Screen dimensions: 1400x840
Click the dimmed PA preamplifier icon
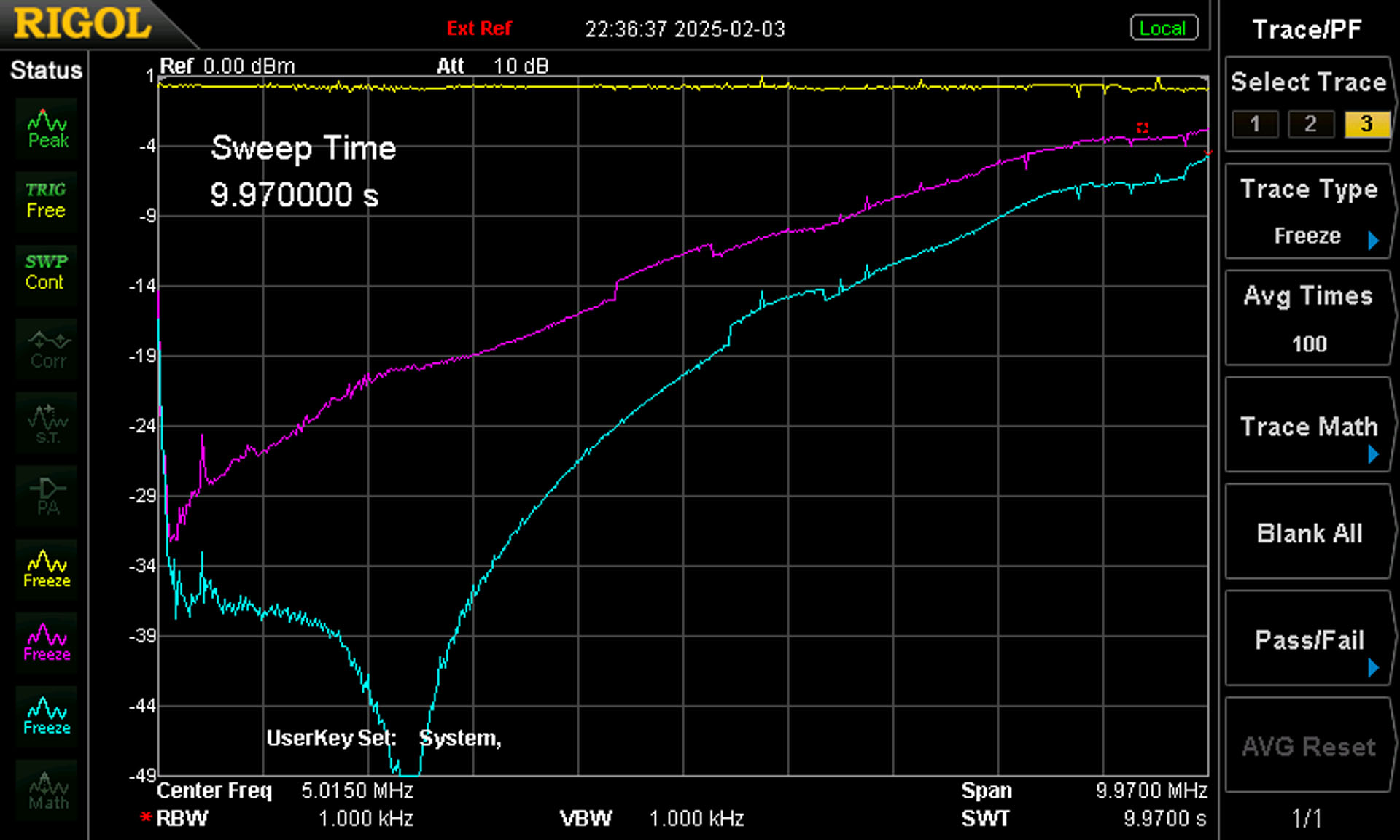(x=47, y=496)
